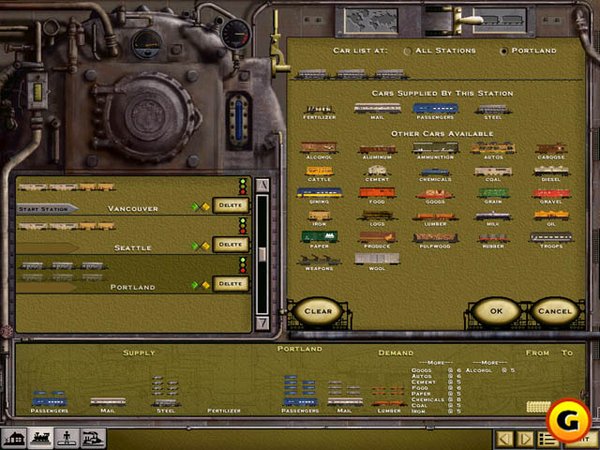Select the Dining car icon
Viewport: 600px width, 450px height.
click(x=319, y=193)
